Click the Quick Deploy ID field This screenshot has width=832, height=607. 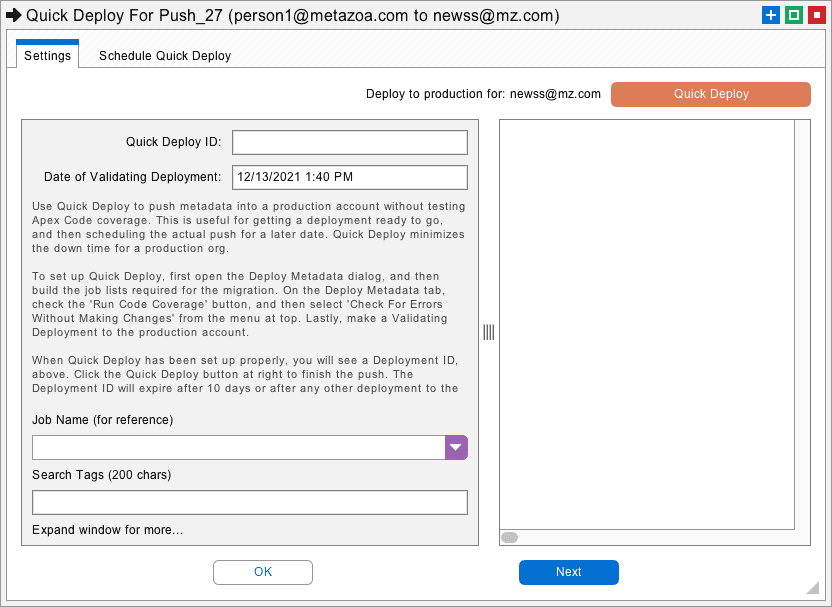click(x=350, y=142)
